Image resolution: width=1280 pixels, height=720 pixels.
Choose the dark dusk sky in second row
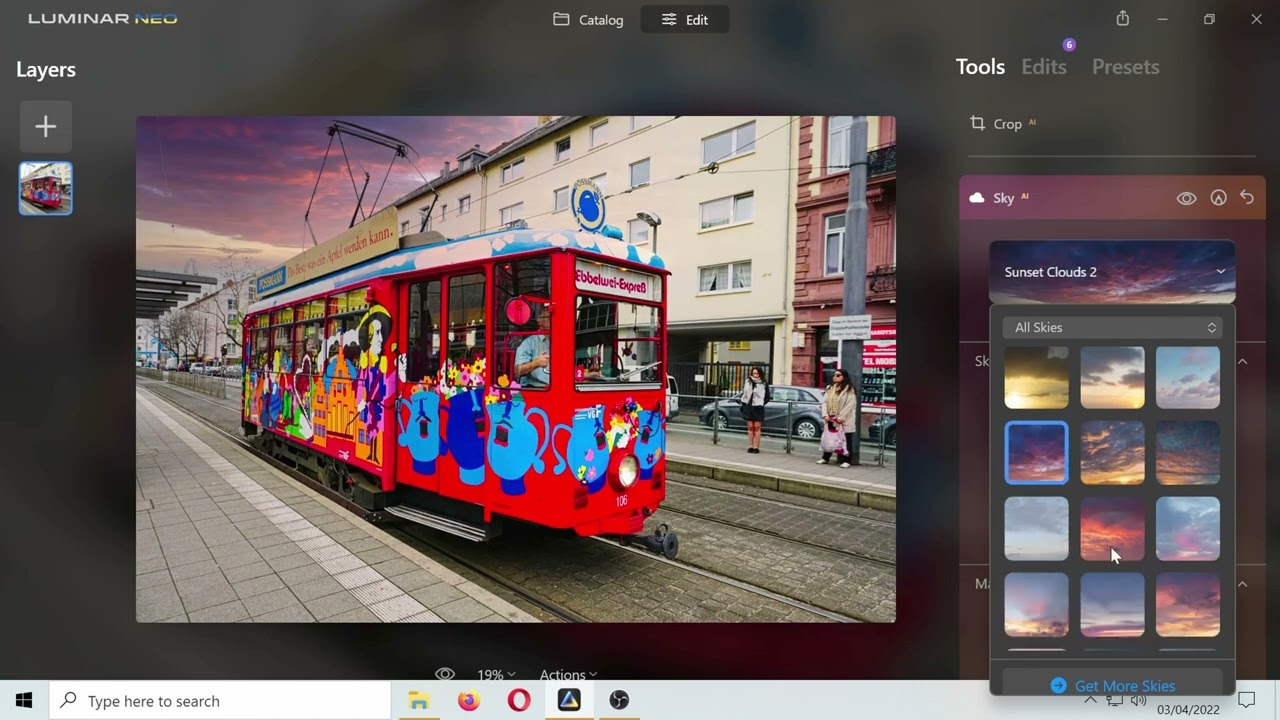point(1188,453)
